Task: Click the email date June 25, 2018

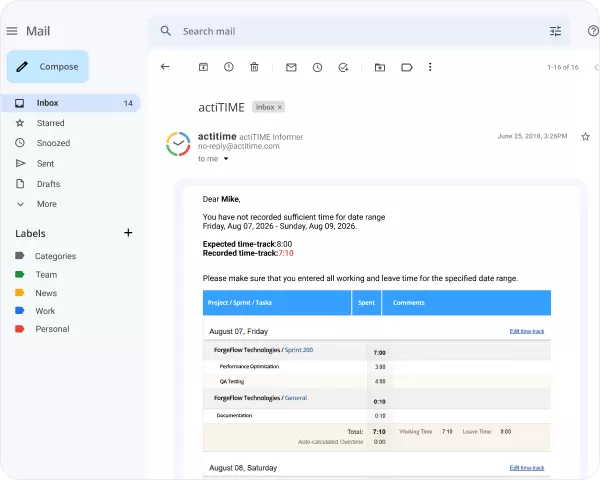Action: click(532, 136)
